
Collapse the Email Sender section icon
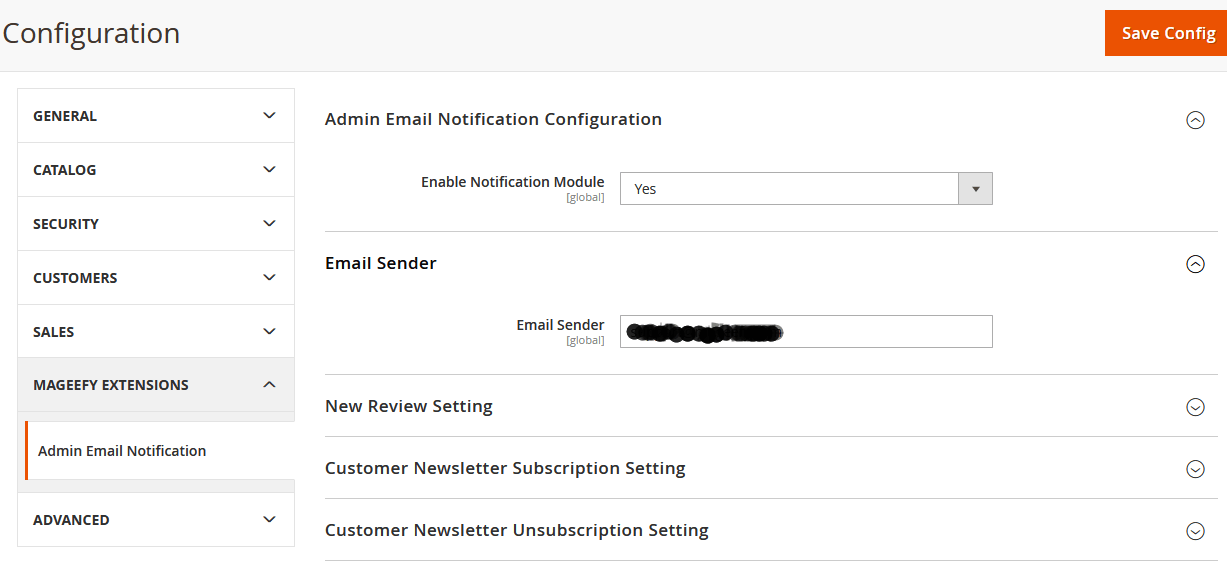pos(1195,264)
